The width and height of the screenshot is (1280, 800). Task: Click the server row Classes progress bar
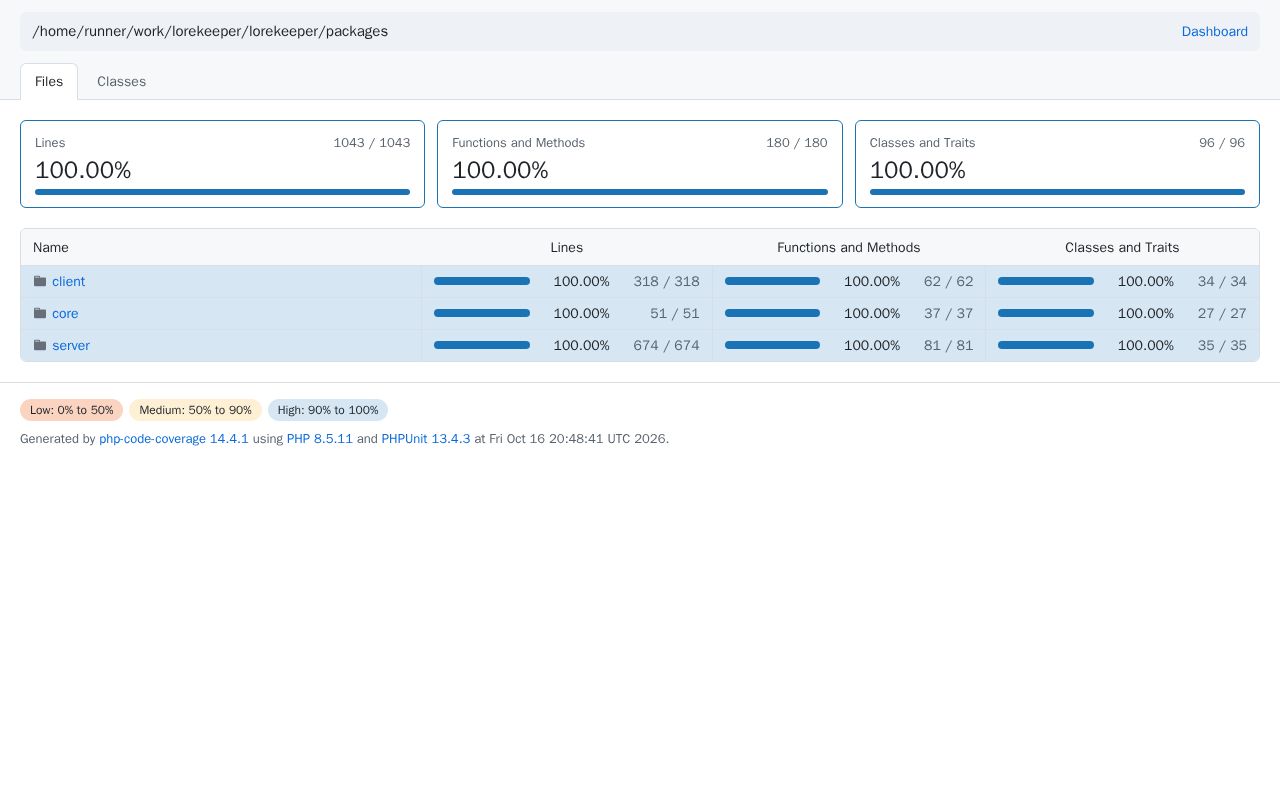tap(1046, 346)
